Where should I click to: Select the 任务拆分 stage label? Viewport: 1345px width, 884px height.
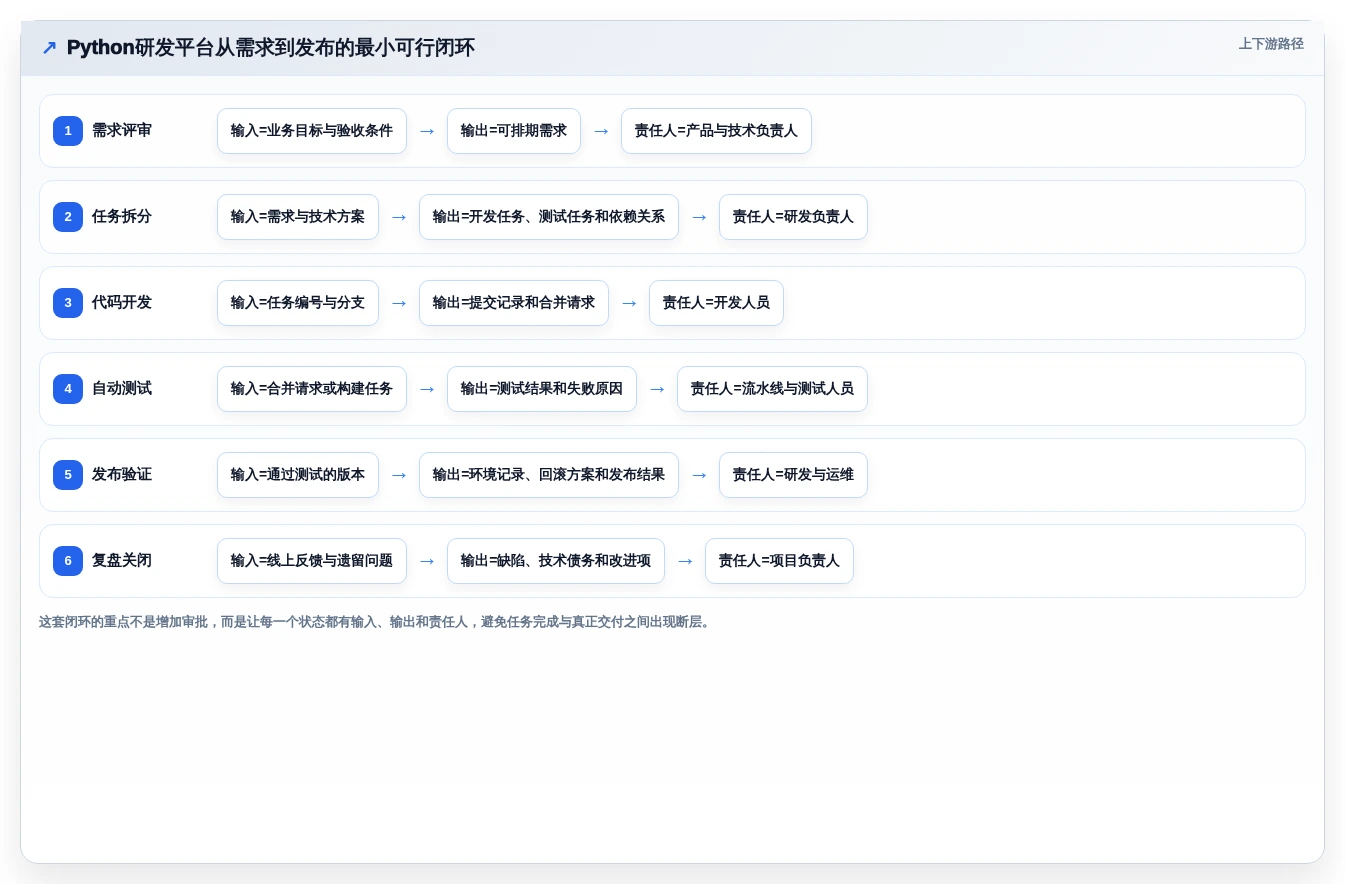pyautogui.click(x=122, y=217)
